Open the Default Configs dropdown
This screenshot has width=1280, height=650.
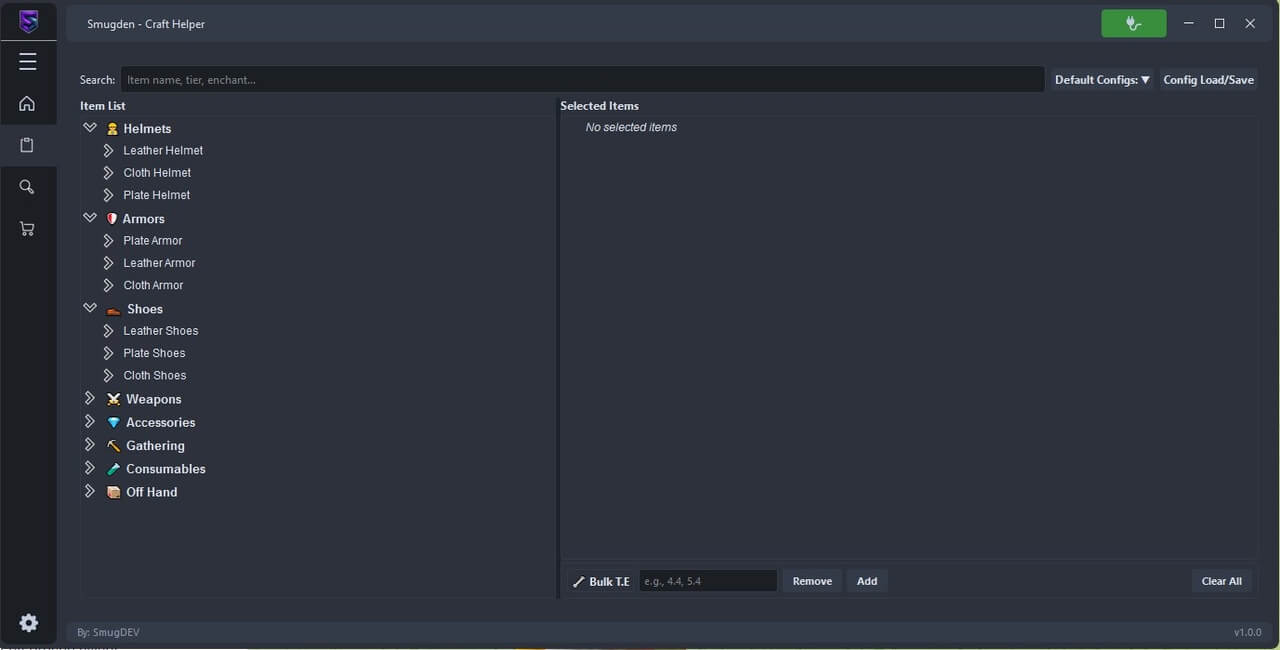coord(1102,80)
